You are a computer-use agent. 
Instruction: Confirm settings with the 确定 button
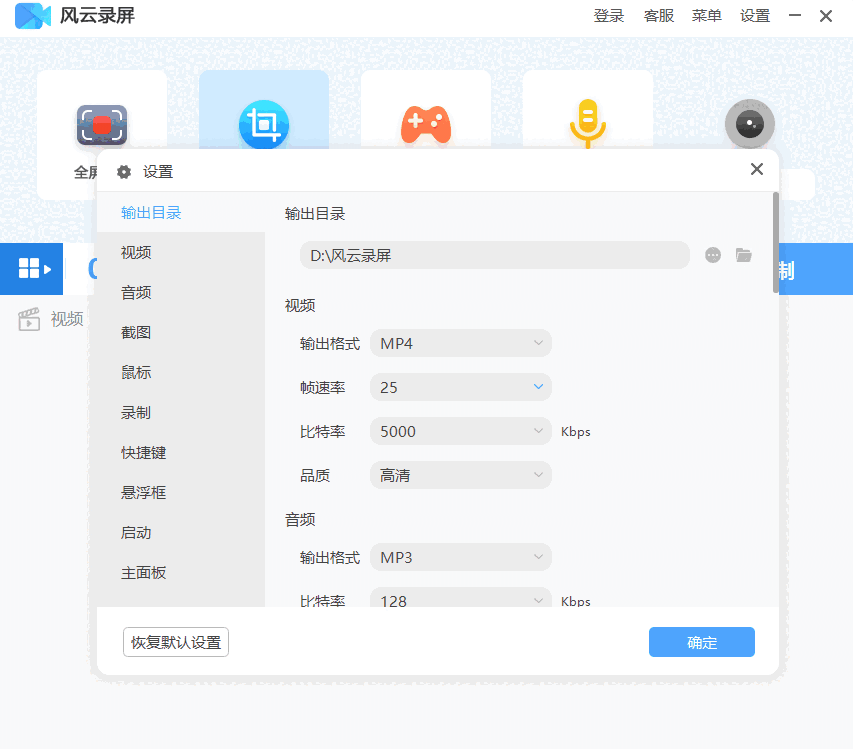702,642
